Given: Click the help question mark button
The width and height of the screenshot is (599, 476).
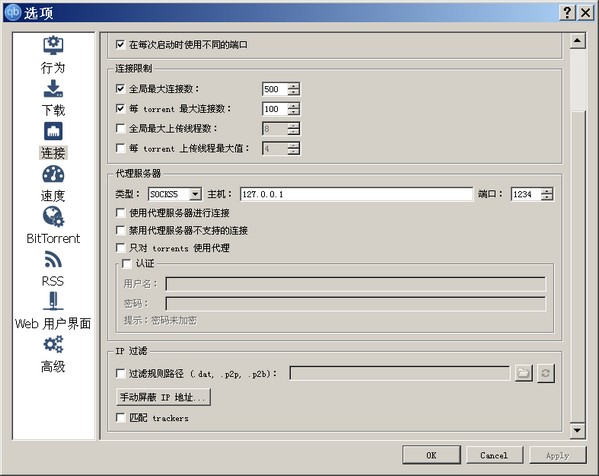Looking at the screenshot, I should click(567, 13).
